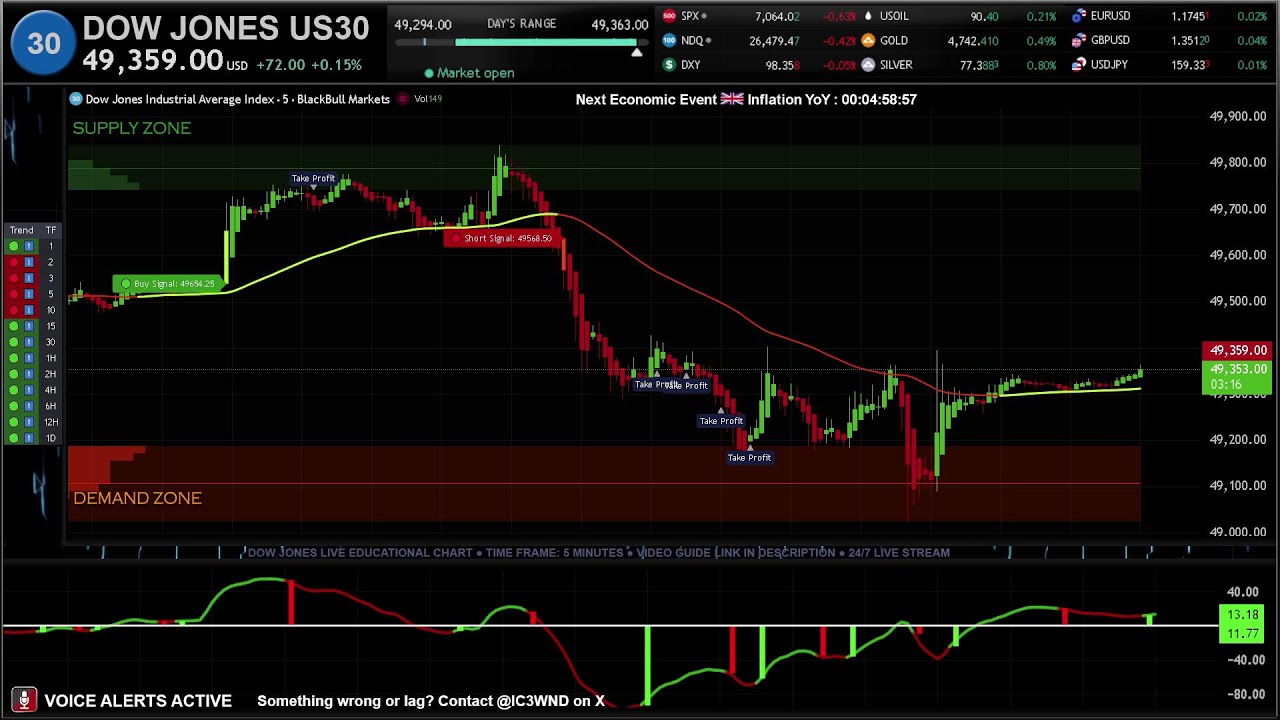Click the SILVER grey commodity icon
1280x720 pixels.
(868, 65)
